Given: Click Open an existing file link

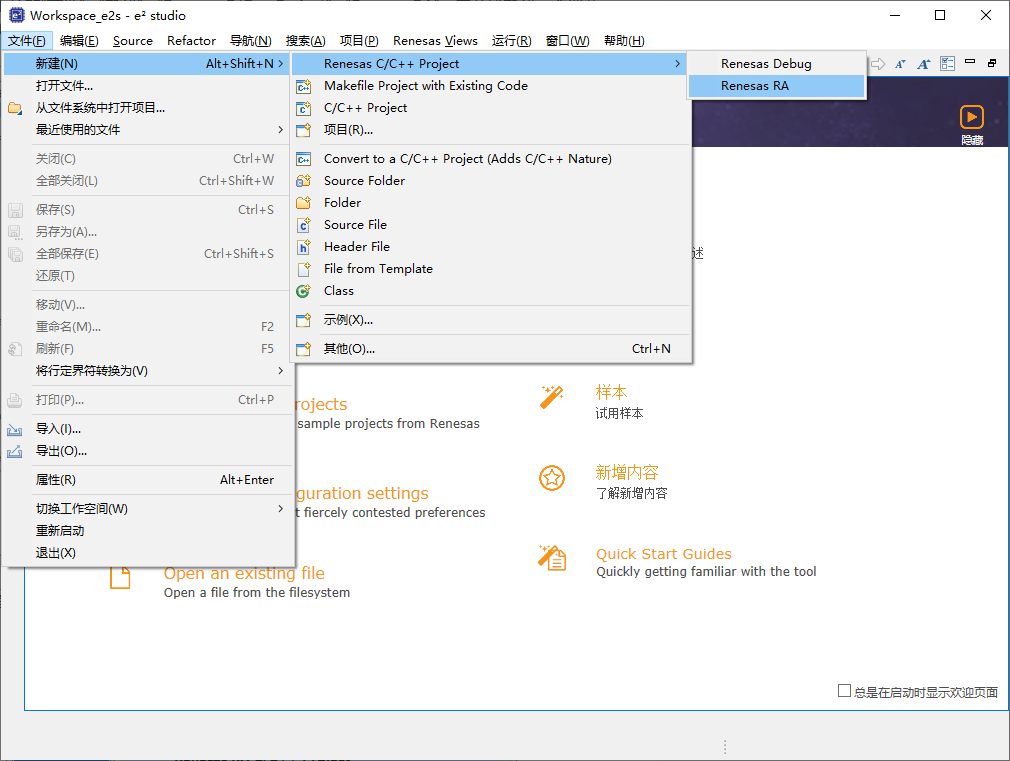Looking at the screenshot, I should click(x=244, y=573).
